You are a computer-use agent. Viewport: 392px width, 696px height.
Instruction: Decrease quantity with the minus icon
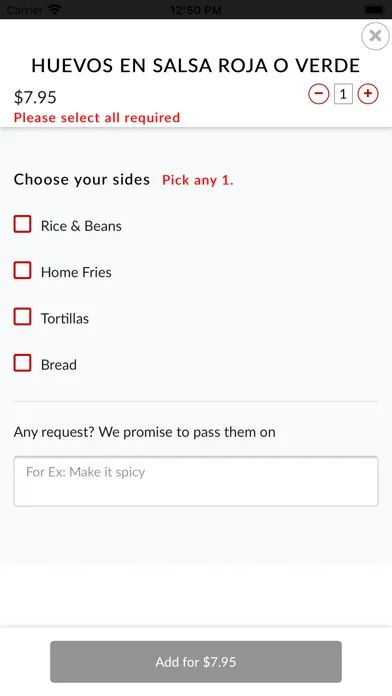319,94
